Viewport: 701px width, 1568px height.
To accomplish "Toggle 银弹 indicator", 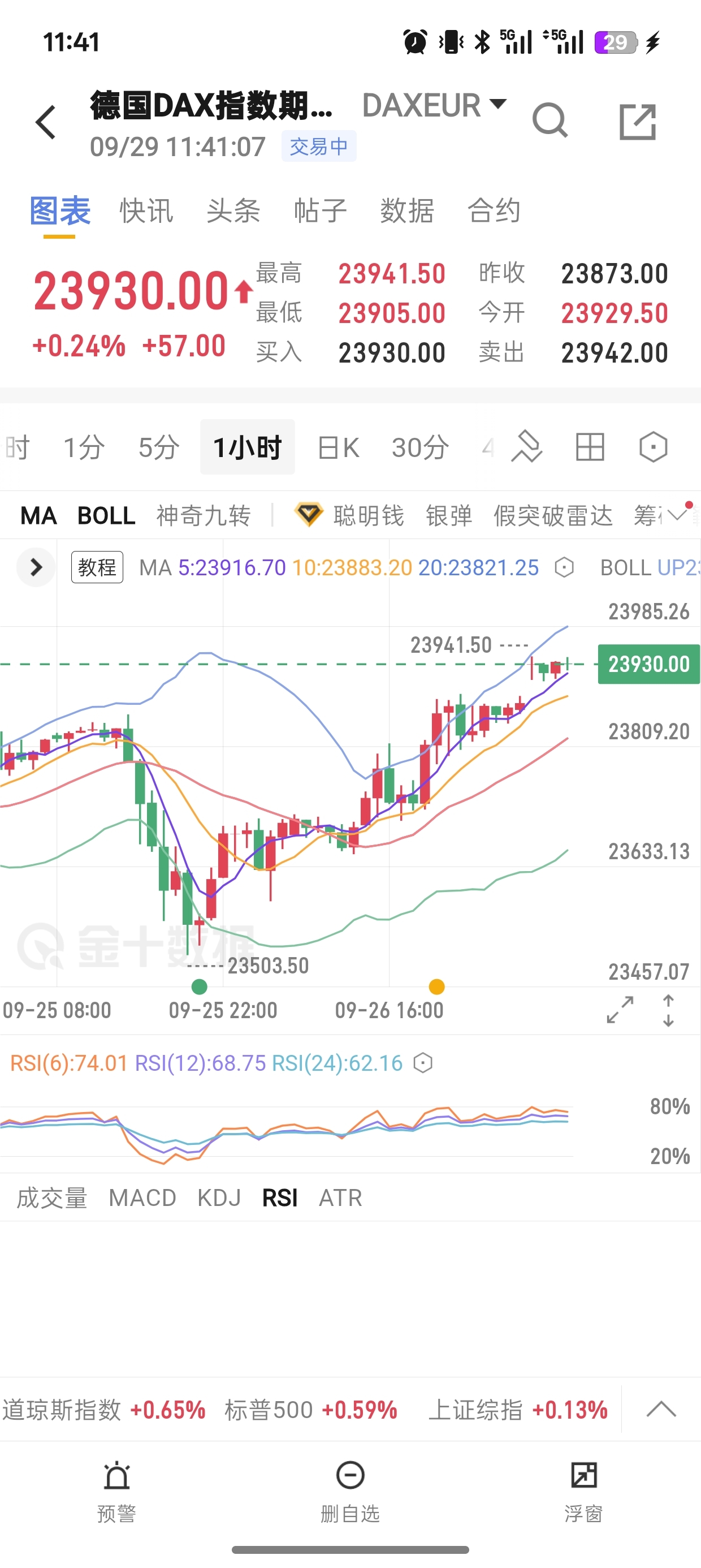I will [449, 515].
